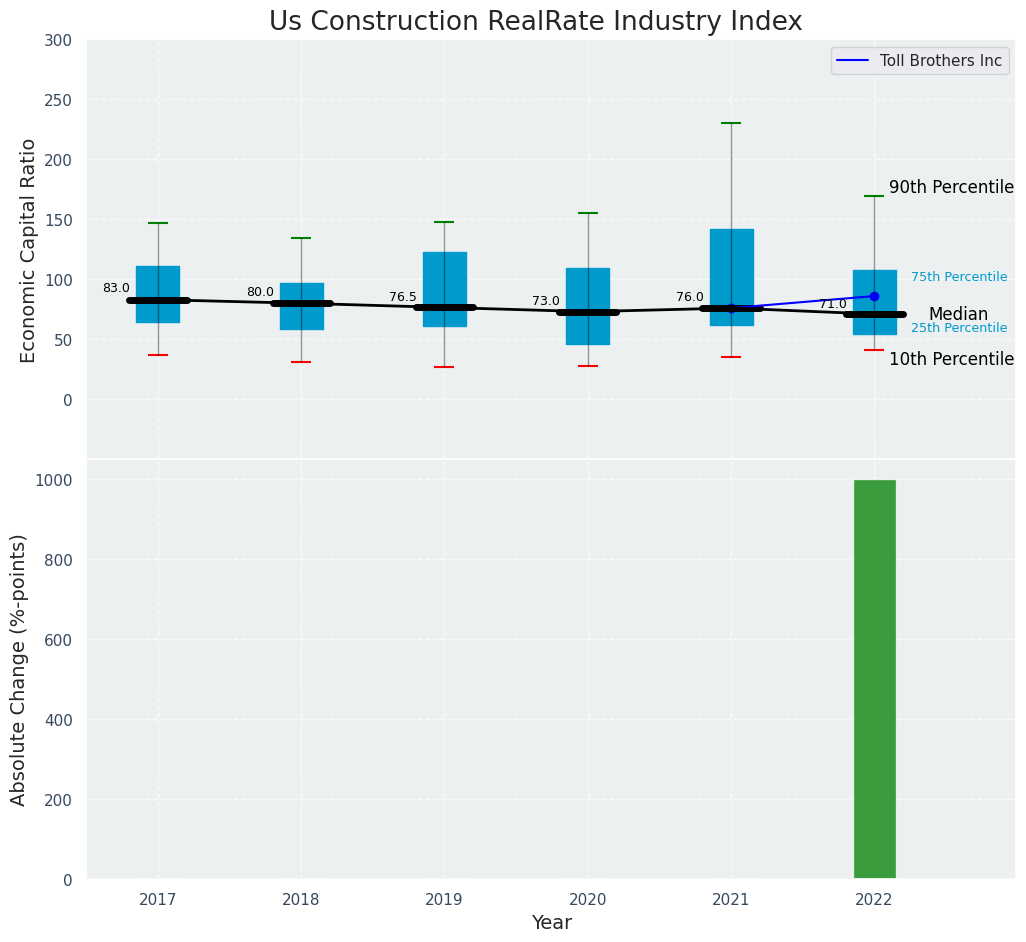1026x942 pixels.
Task: Click the 75th Percentile label
Action: (x=958, y=277)
